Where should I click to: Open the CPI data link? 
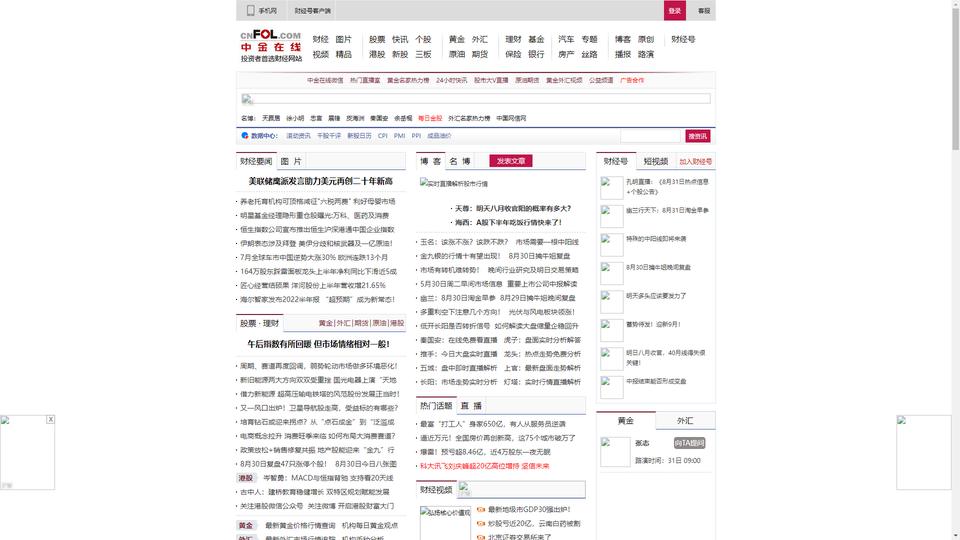click(383, 136)
